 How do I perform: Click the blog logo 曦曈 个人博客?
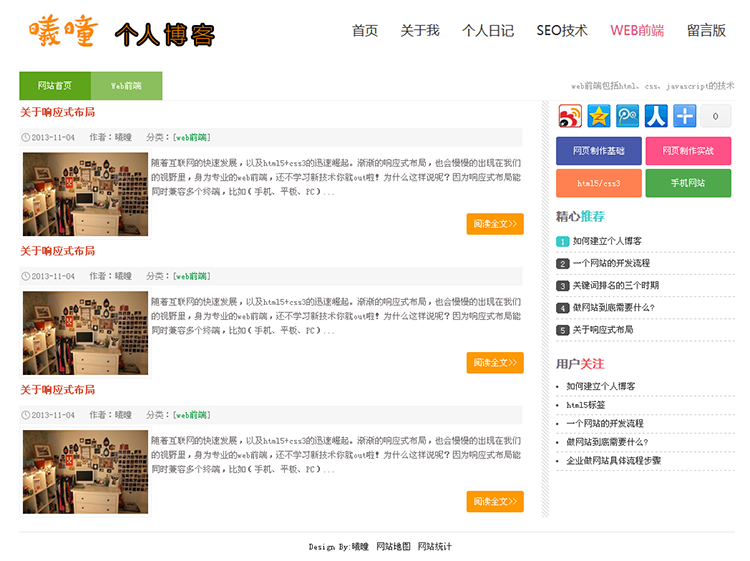click(121, 32)
